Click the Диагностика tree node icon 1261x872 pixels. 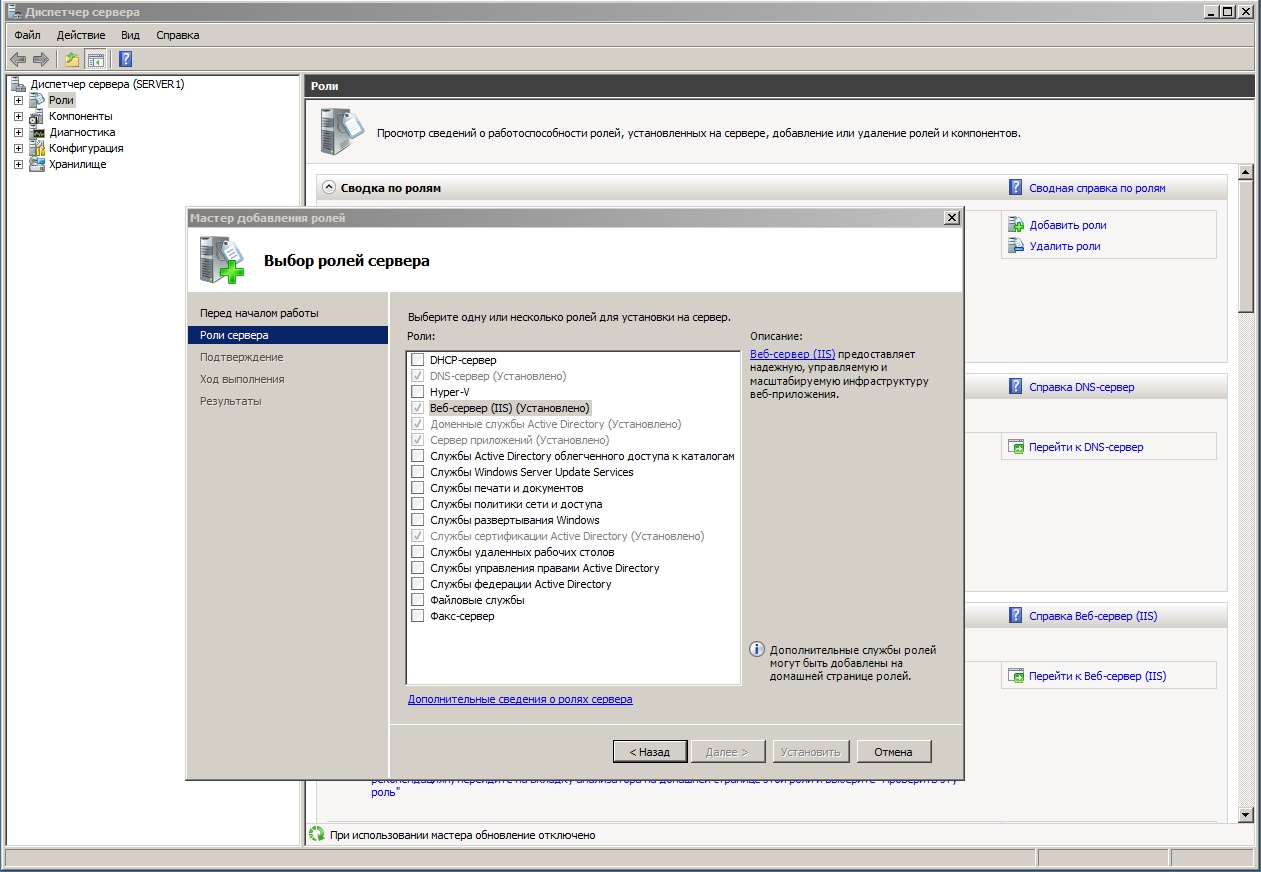pos(37,132)
